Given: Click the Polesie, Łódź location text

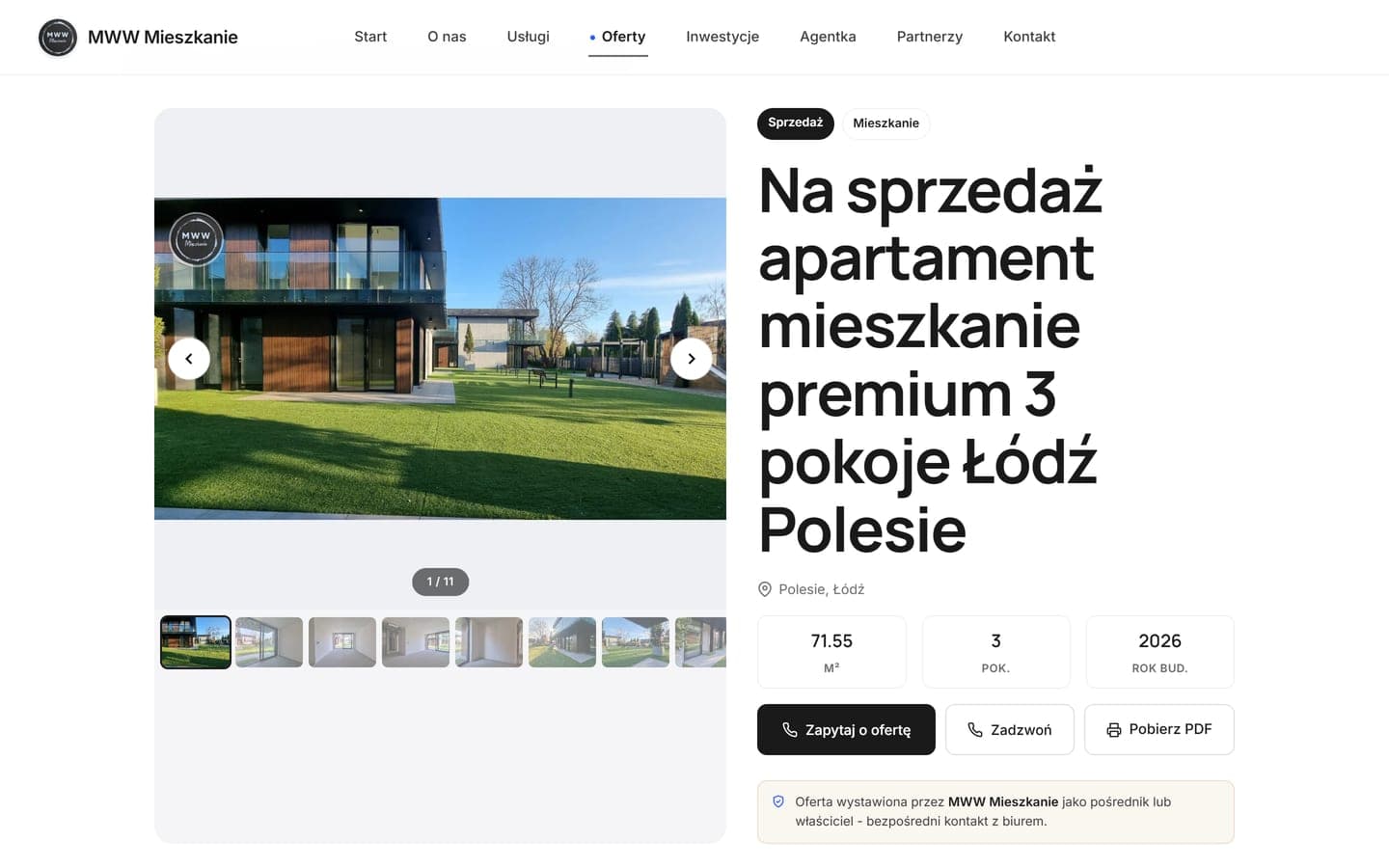Looking at the screenshot, I should click(x=822, y=589).
